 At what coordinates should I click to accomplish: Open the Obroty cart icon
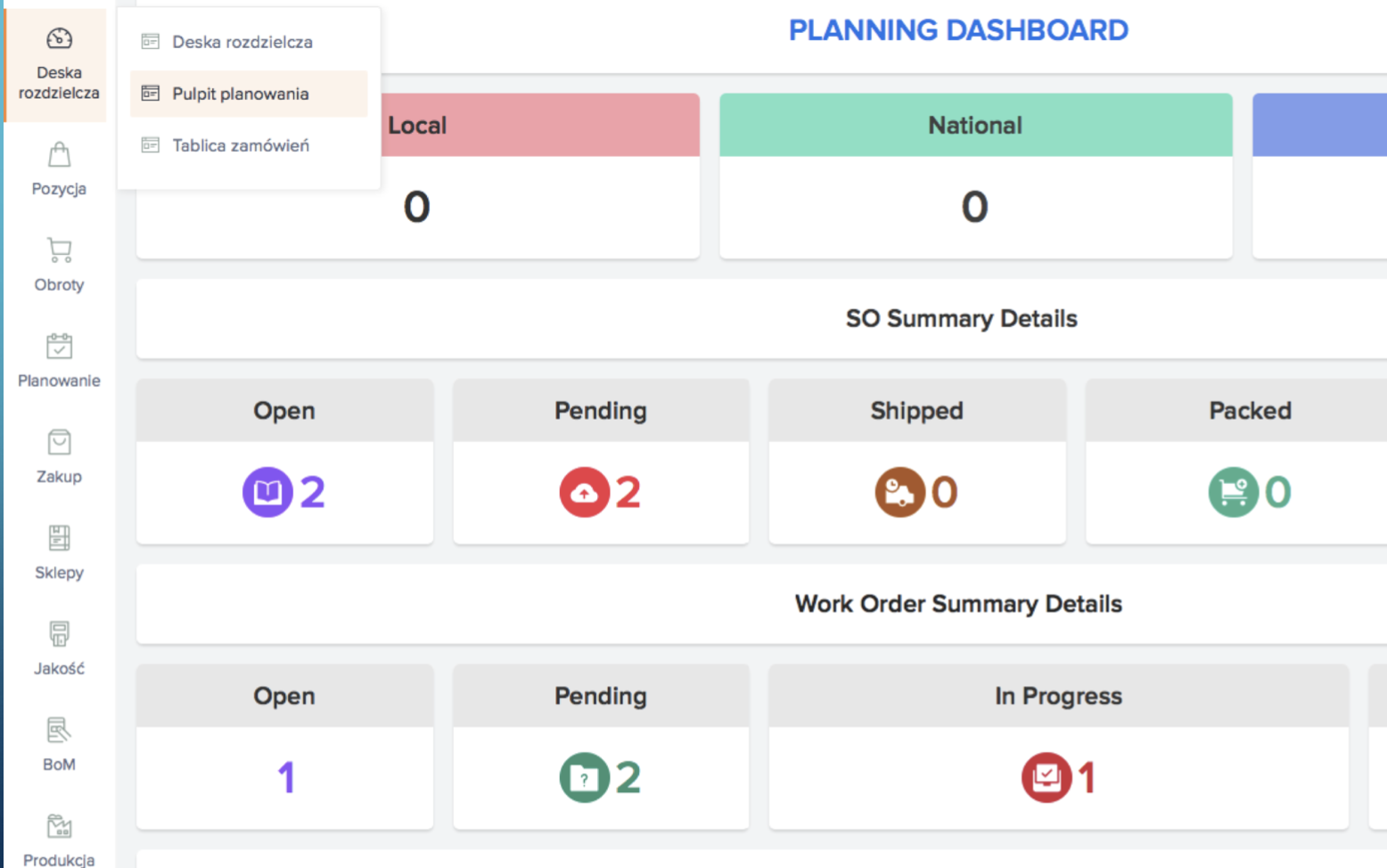point(59,250)
